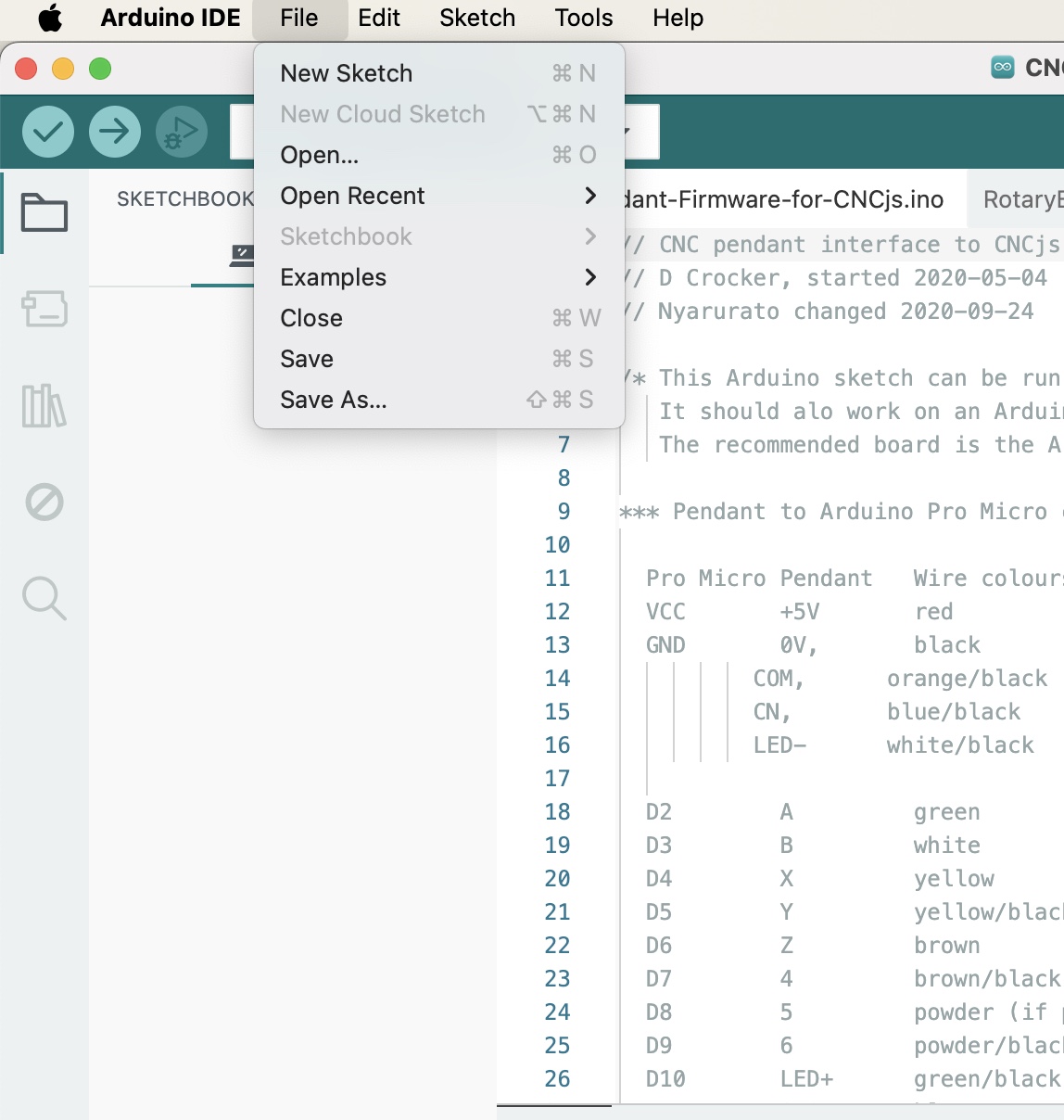
Task: Switch to the RotaryE tab
Action: 1017,198
